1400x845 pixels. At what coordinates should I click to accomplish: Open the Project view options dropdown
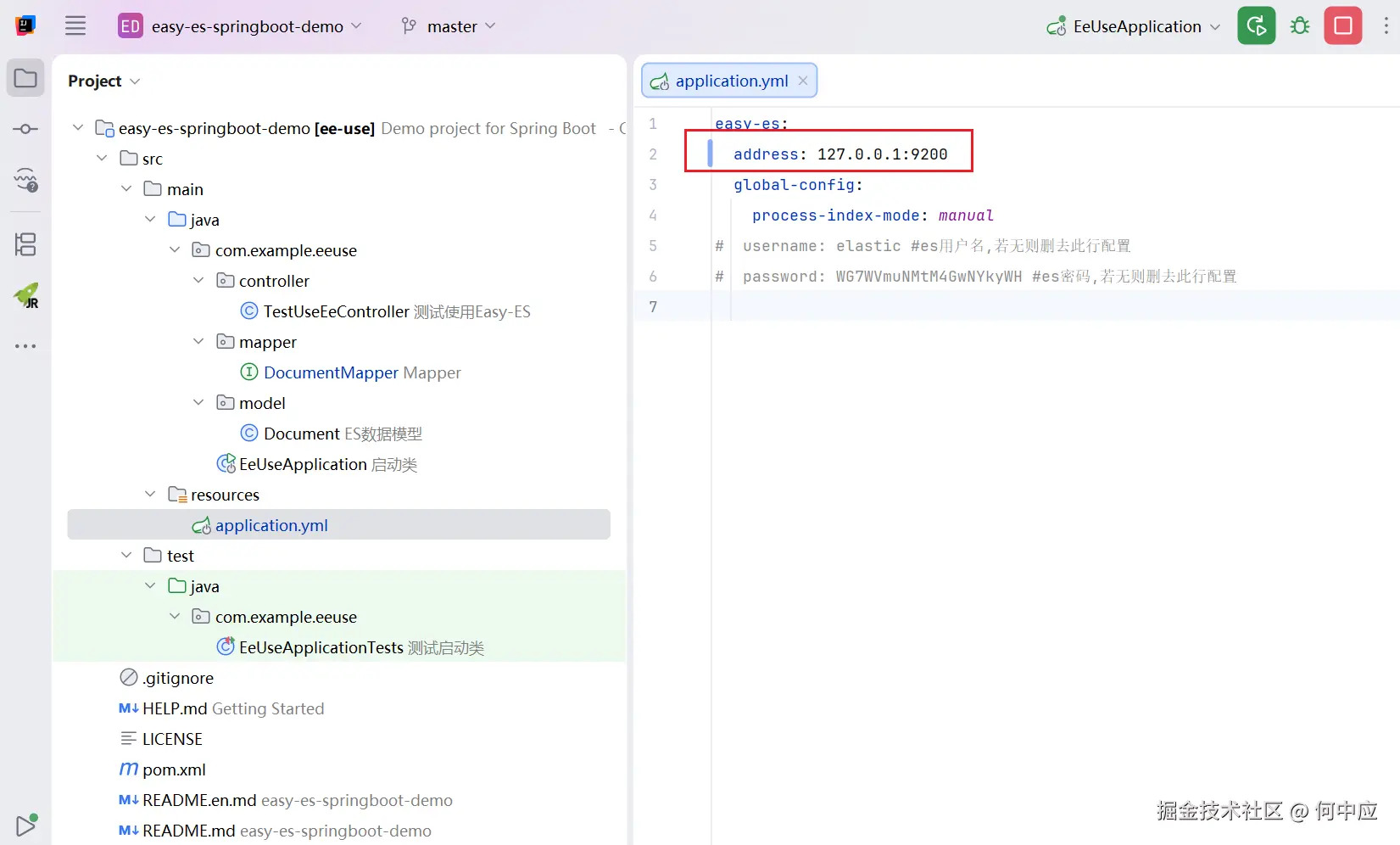tap(135, 81)
